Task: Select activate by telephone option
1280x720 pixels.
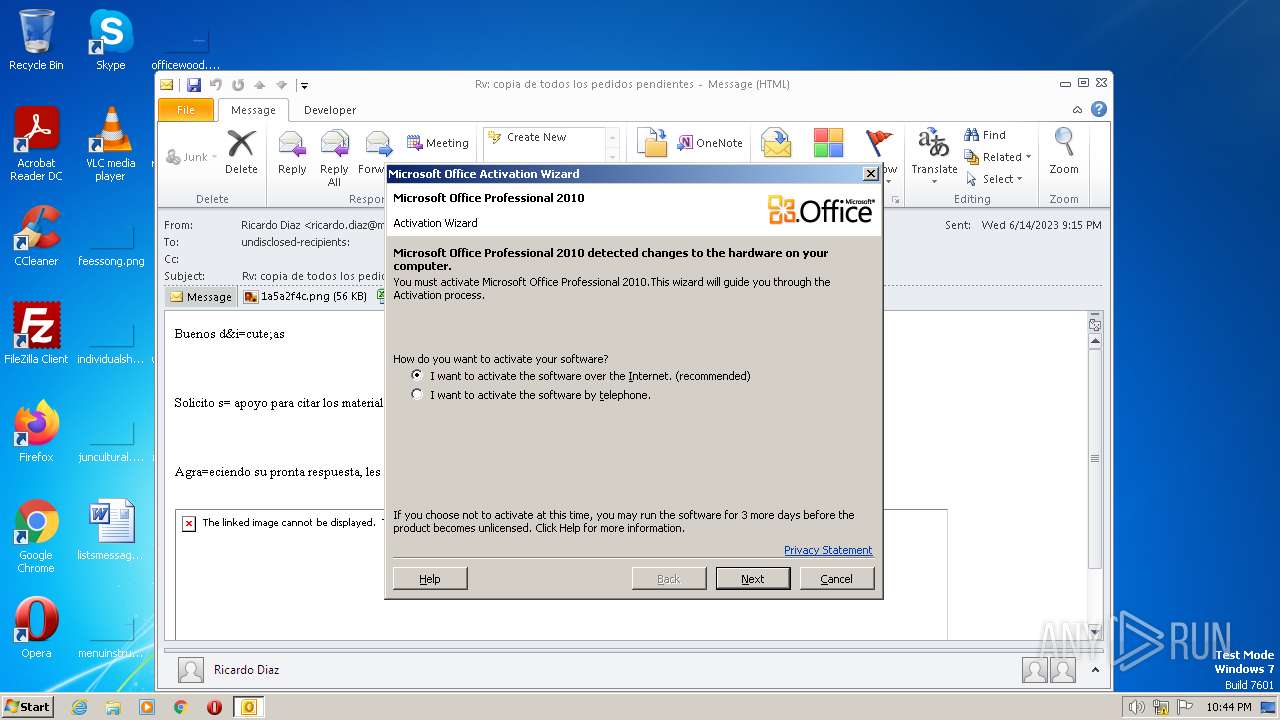Action: (x=531, y=395)
